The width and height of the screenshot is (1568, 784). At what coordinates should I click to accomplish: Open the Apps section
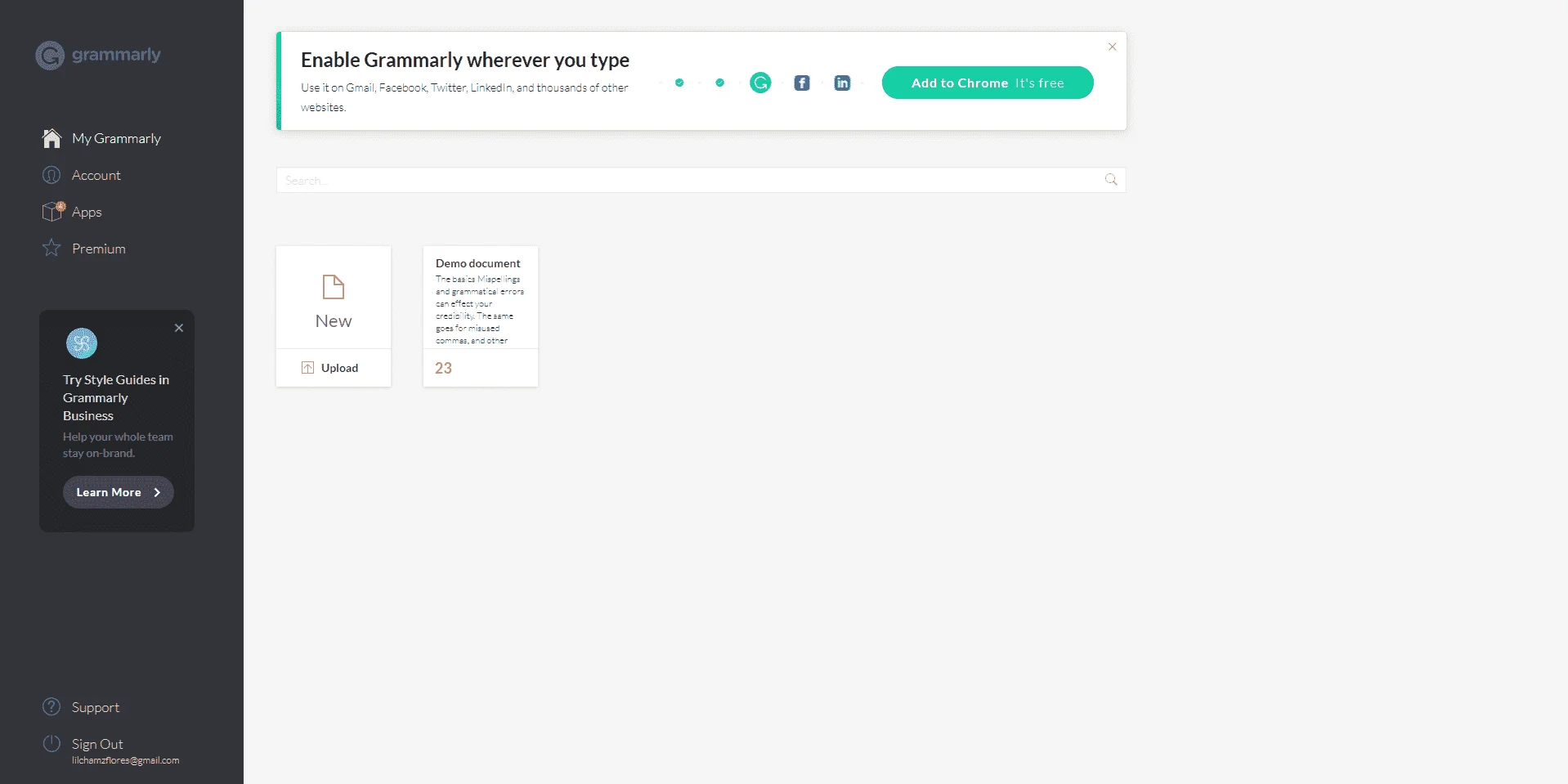87,212
